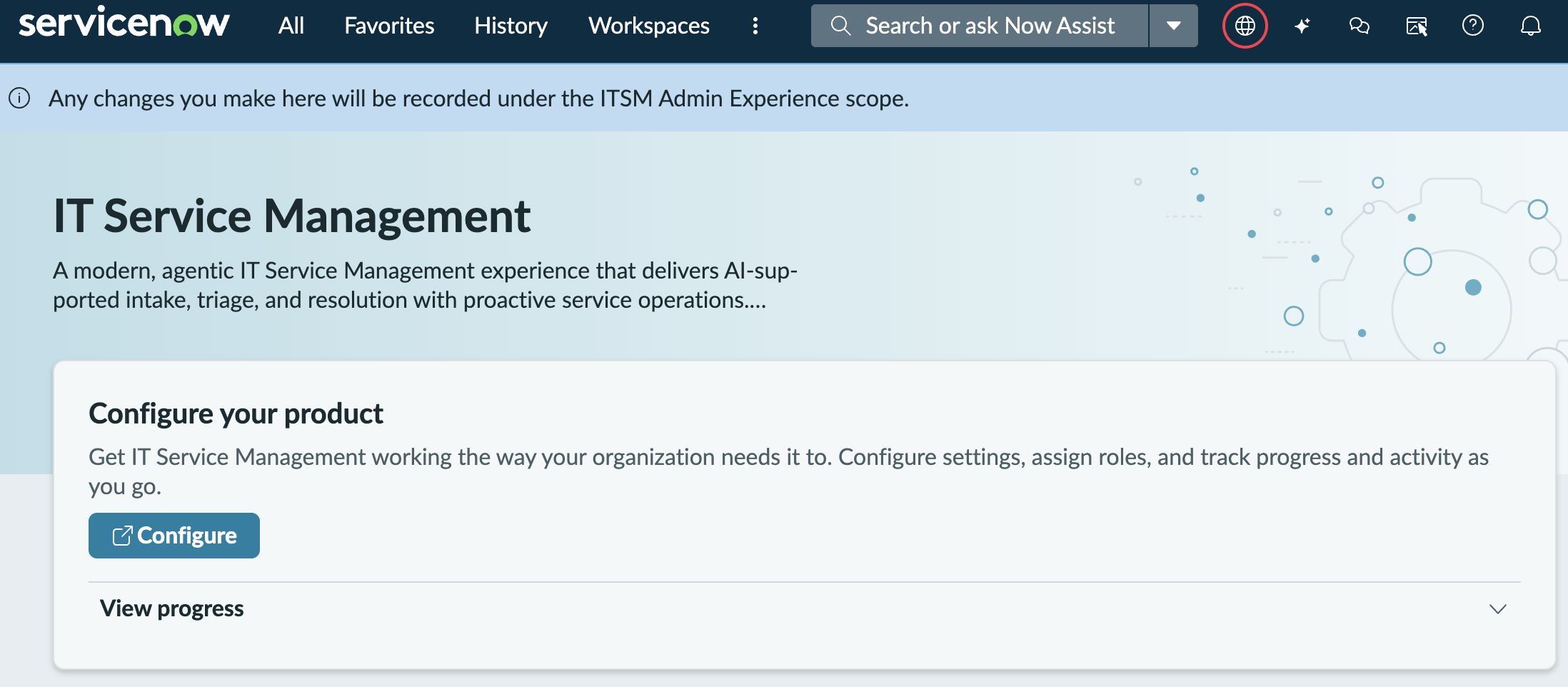Expand the View progress section
The height and width of the screenshot is (687, 1568).
805,608
